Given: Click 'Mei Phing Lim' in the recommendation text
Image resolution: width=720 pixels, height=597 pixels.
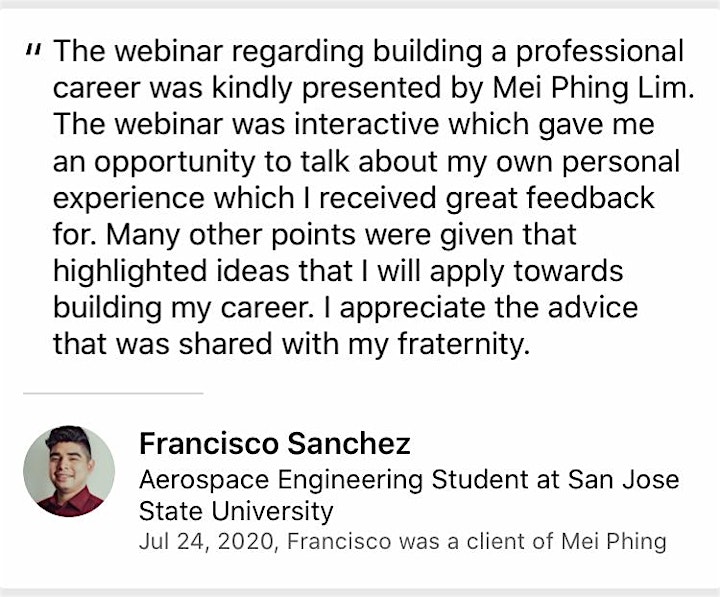Looking at the screenshot, I should point(590,87).
